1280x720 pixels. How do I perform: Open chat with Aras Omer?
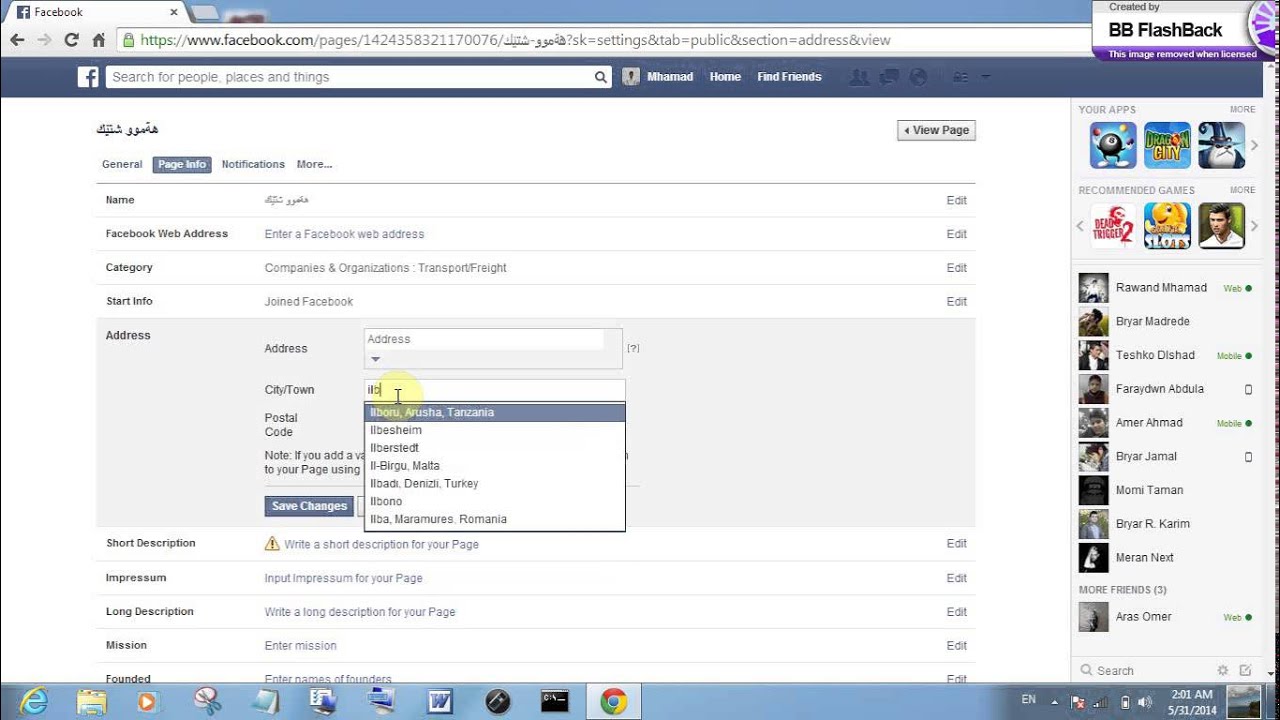(1165, 617)
